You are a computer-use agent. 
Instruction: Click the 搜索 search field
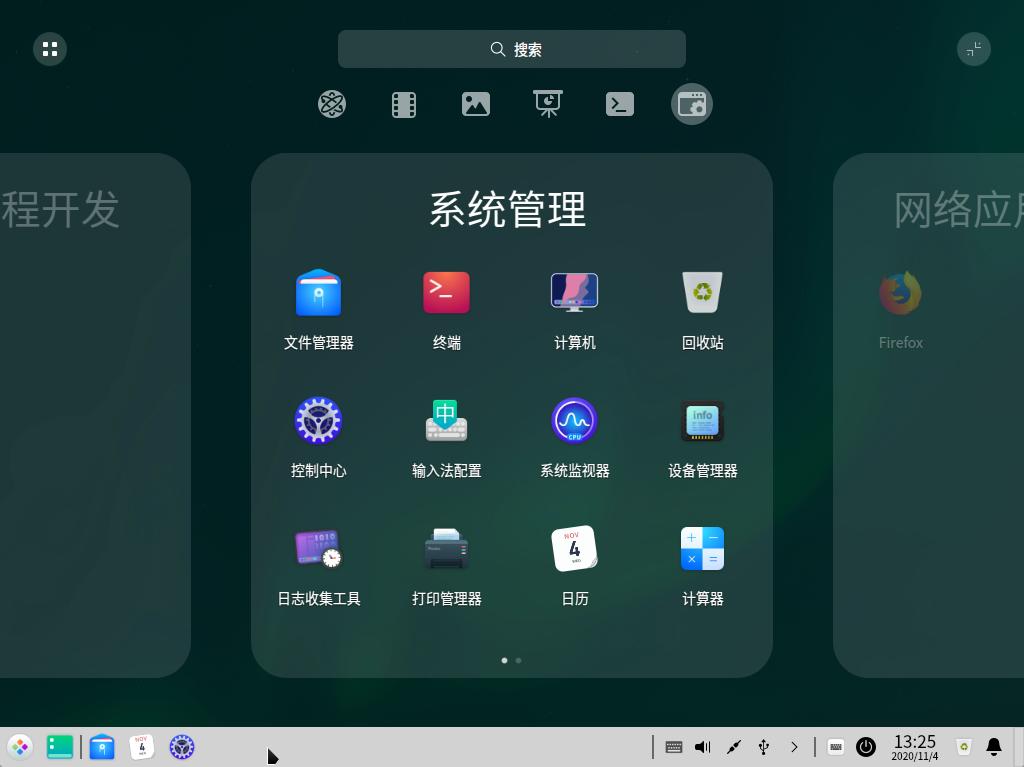point(512,49)
